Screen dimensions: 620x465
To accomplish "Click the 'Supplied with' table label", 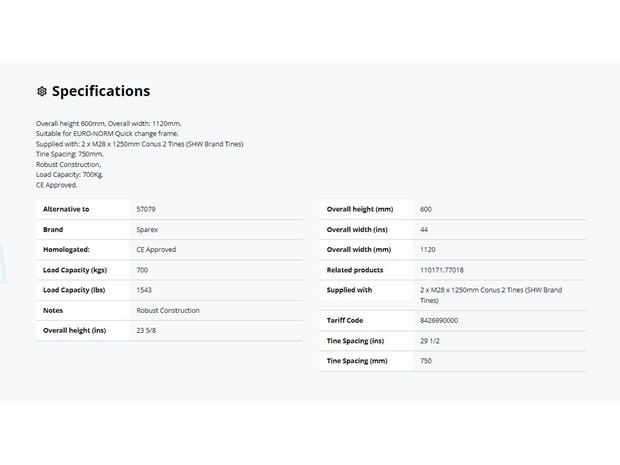I will tap(350, 290).
